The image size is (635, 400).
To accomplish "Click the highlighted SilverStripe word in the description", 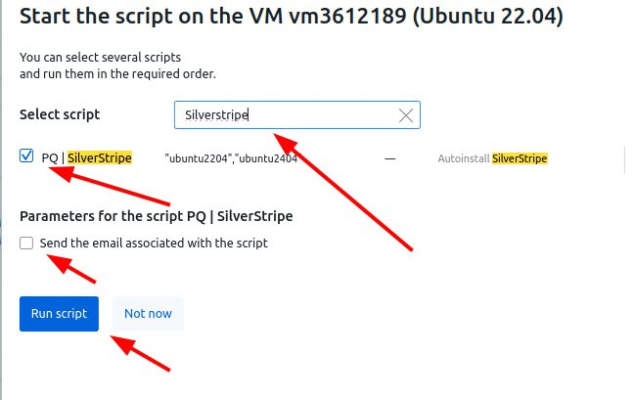I will 519,158.
